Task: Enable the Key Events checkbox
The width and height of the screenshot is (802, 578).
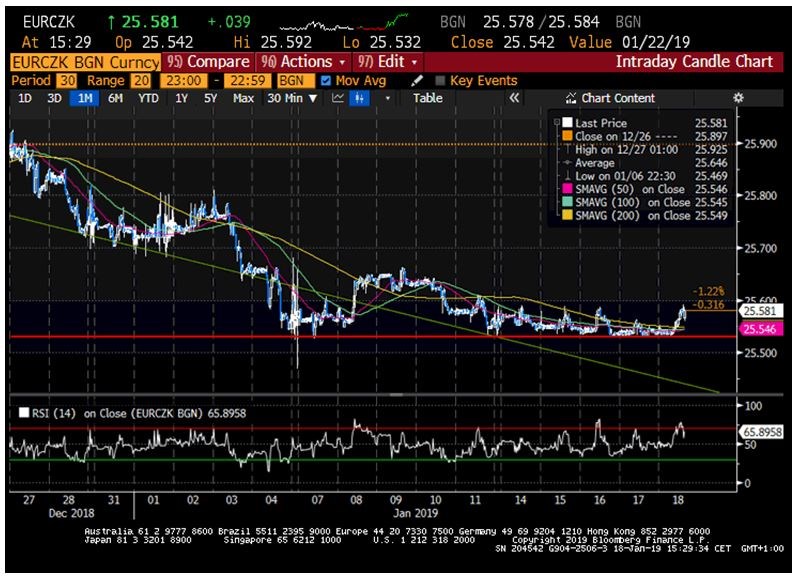Action: click(x=440, y=80)
